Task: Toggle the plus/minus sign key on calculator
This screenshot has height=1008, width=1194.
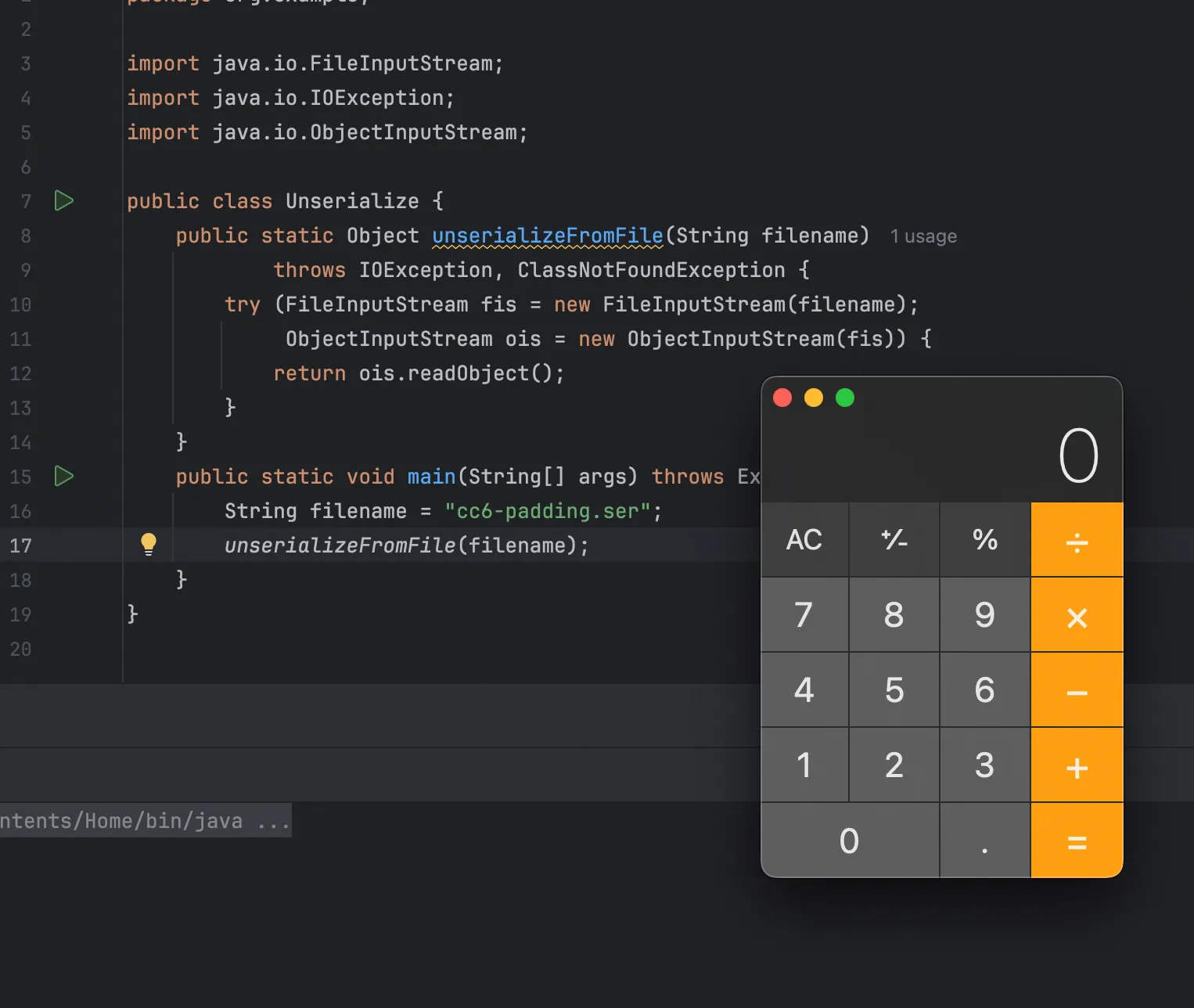Action: 894,540
